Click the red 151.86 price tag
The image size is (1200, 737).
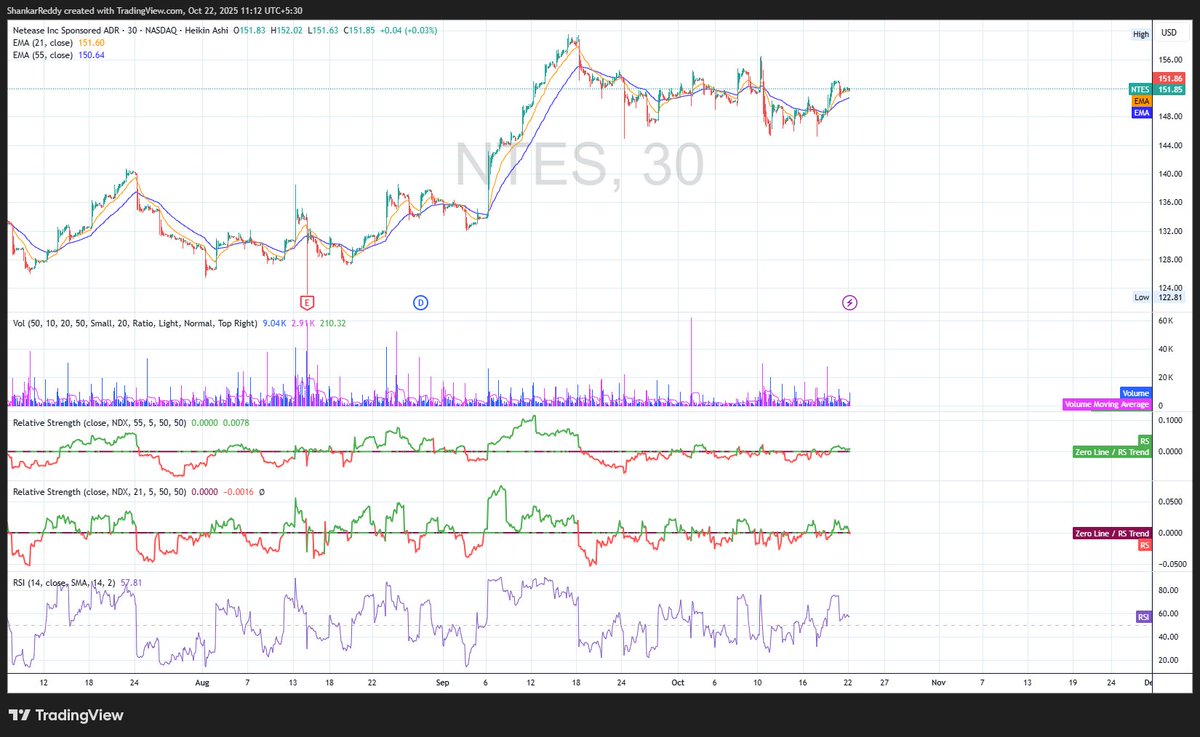[x=1169, y=78]
